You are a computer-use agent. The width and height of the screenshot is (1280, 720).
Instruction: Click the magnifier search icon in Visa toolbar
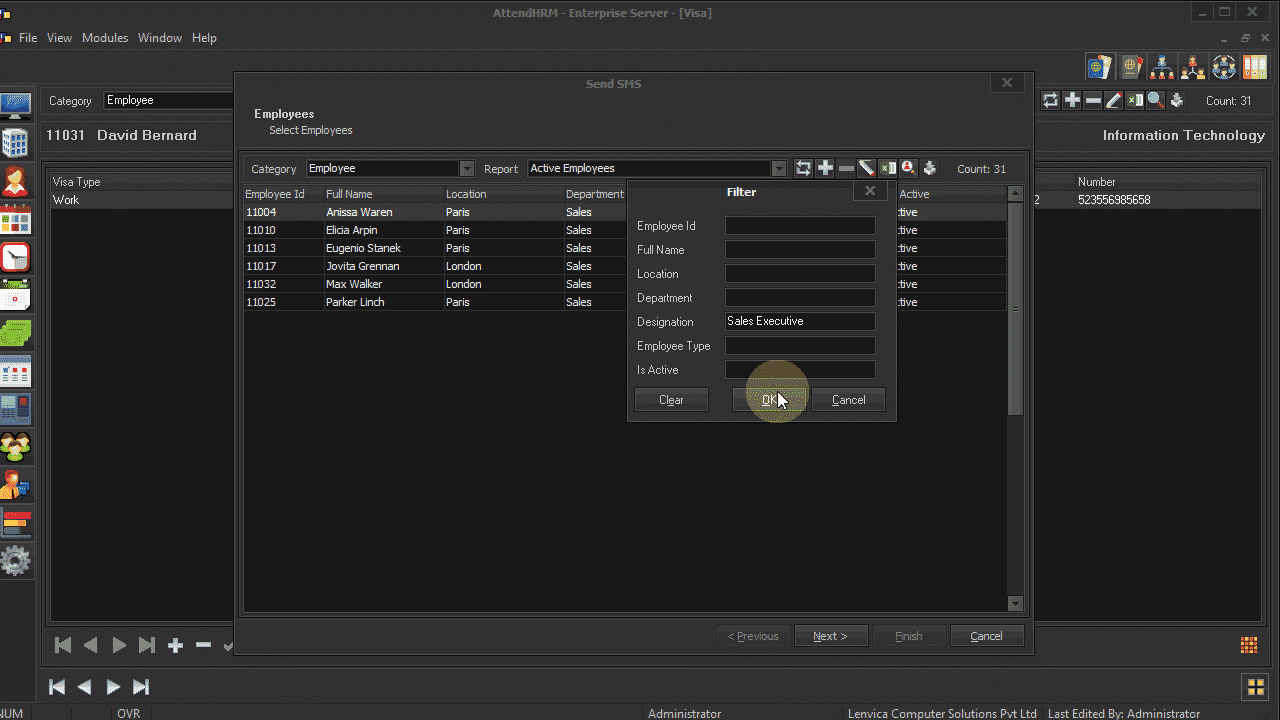pyautogui.click(x=1155, y=100)
